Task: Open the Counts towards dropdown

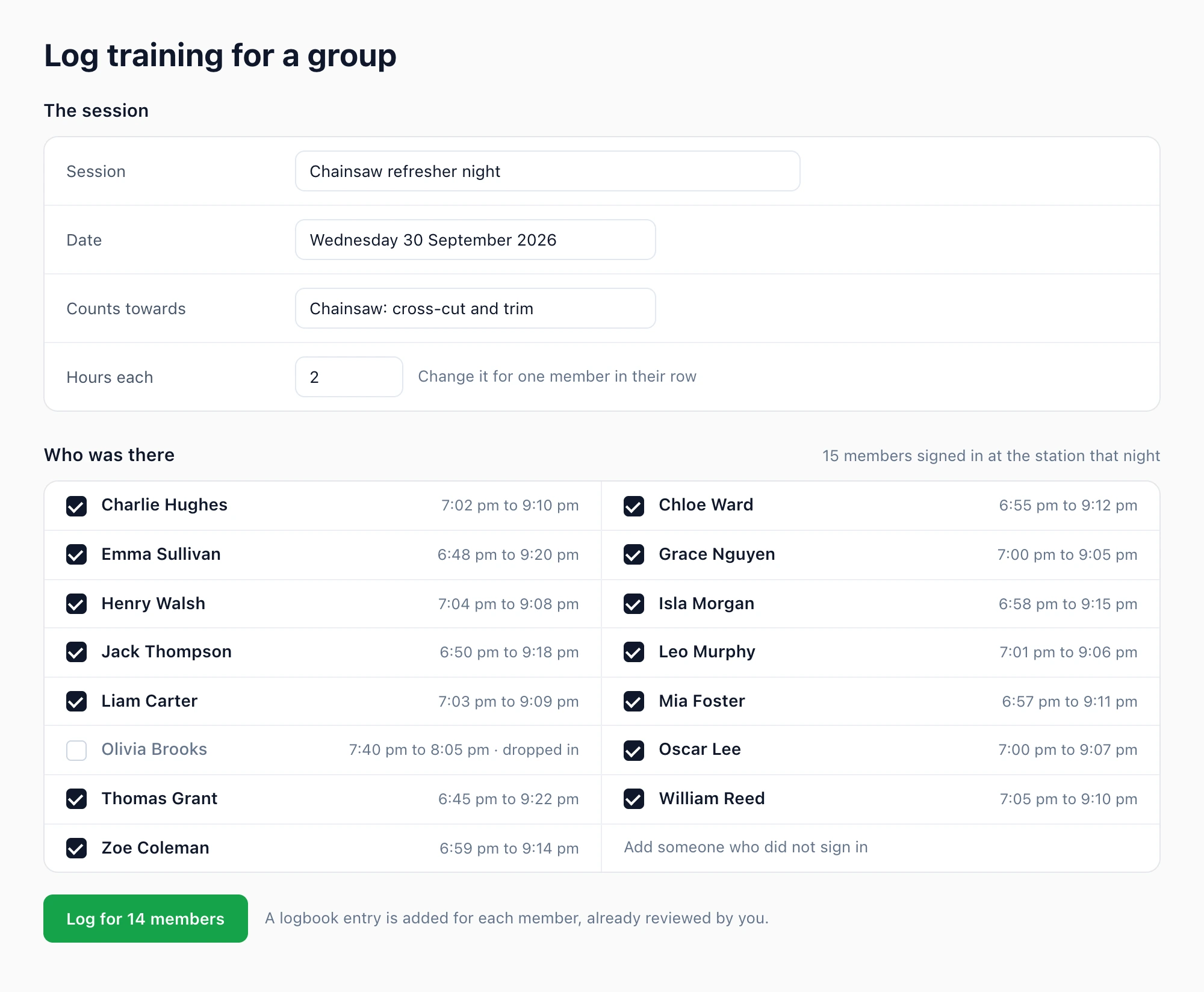Action: coord(476,308)
